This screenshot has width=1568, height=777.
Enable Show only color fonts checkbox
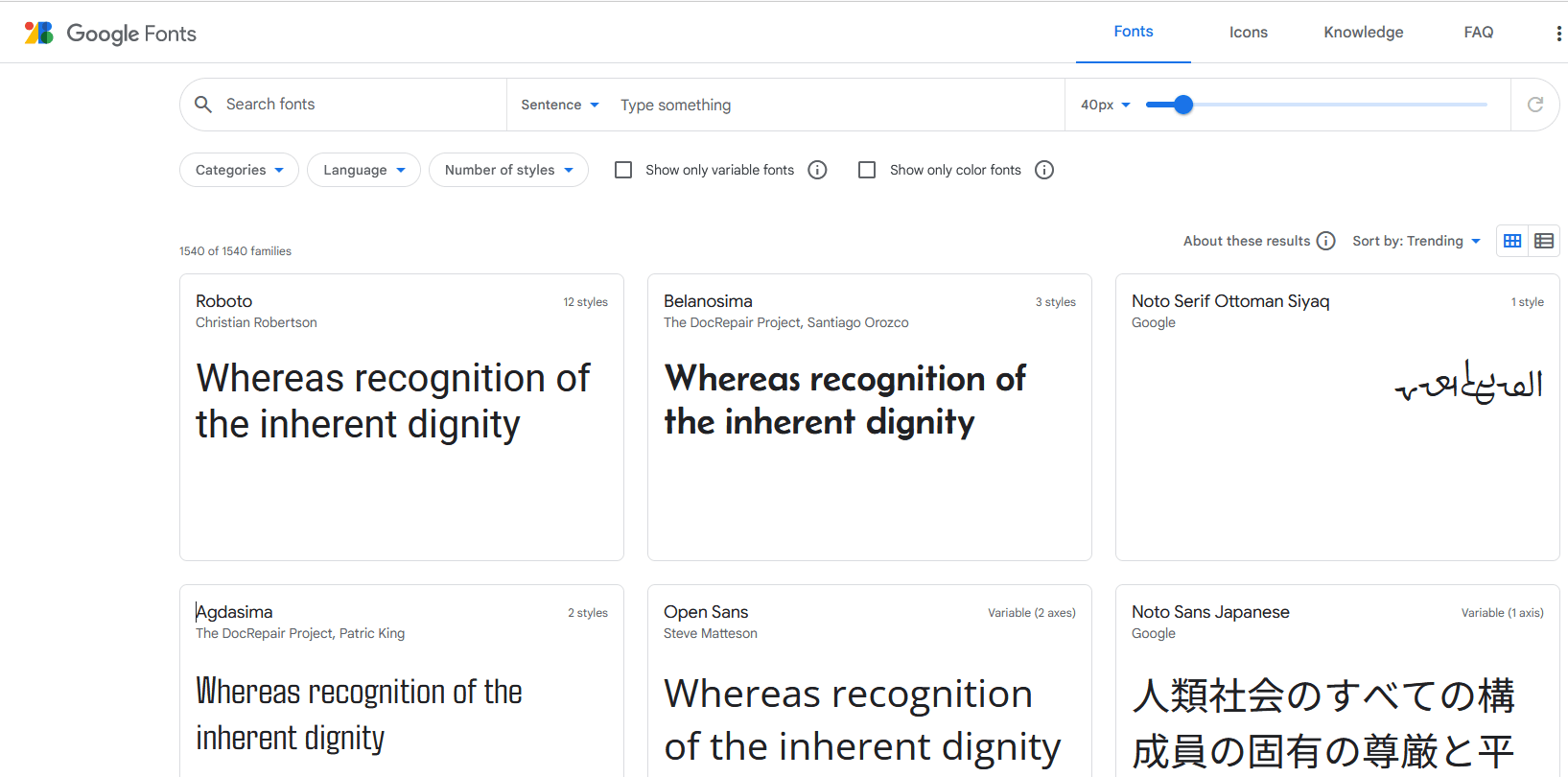(867, 170)
